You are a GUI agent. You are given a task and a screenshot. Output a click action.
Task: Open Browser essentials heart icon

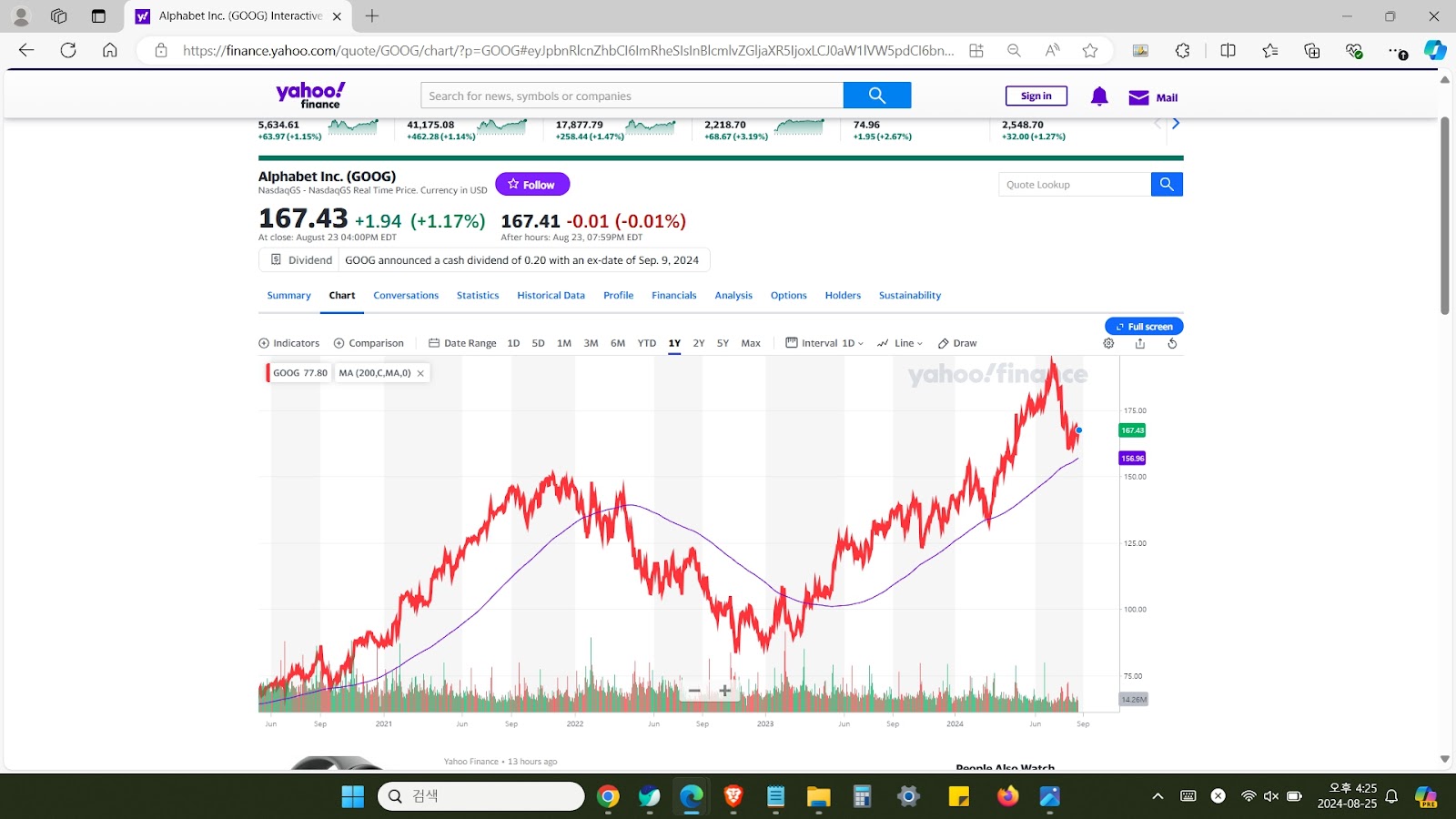point(1354,51)
